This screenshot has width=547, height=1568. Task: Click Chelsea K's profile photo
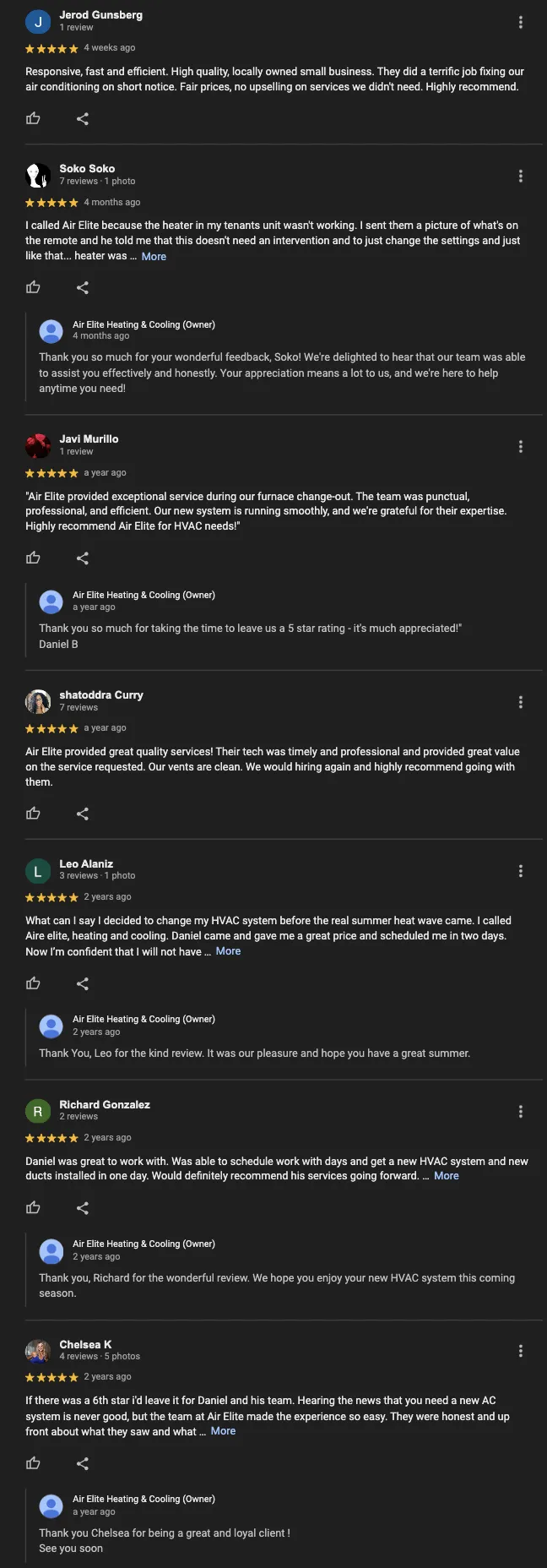(x=38, y=1351)
